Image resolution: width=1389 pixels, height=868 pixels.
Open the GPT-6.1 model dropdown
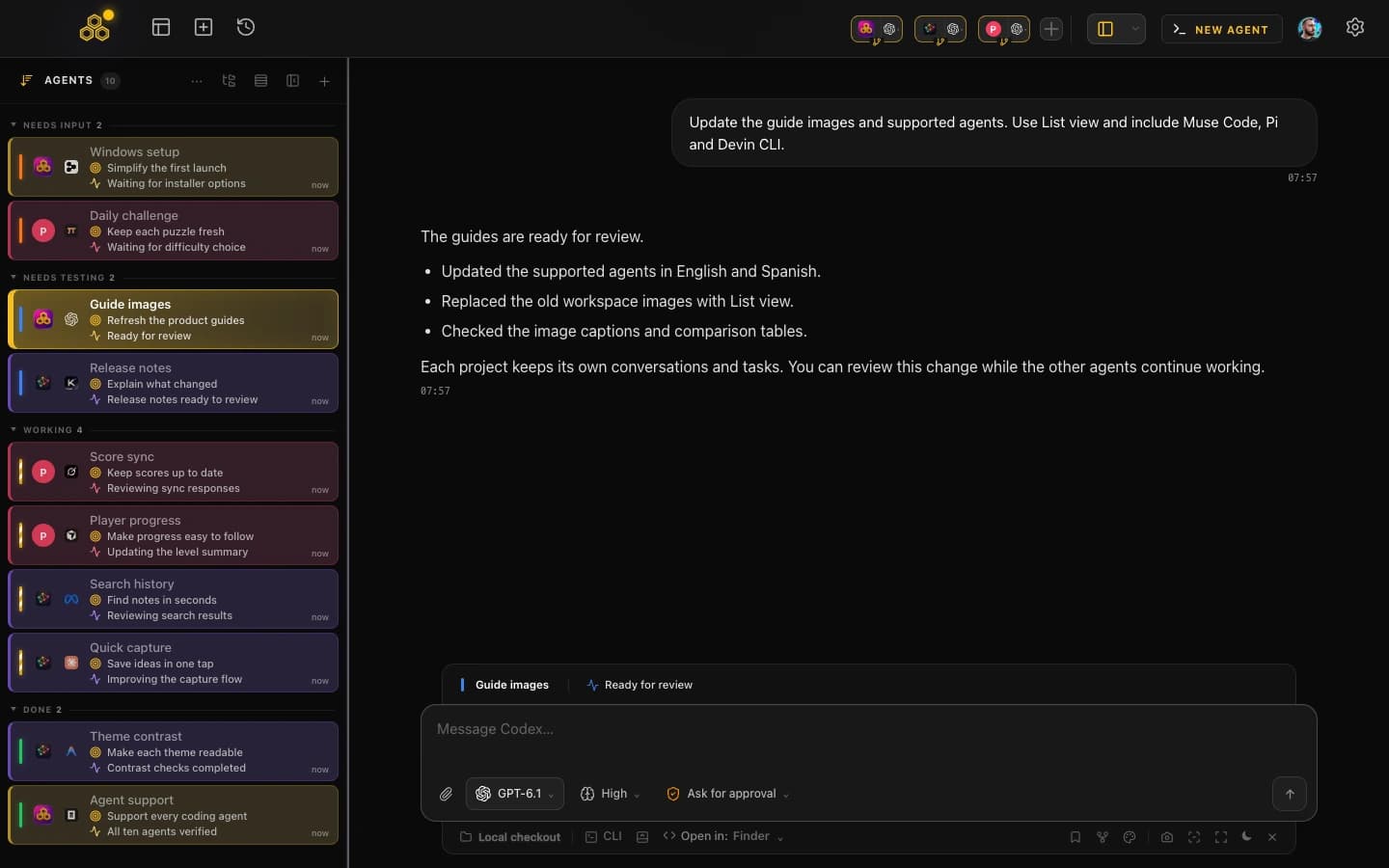click(x=515, y=794)
